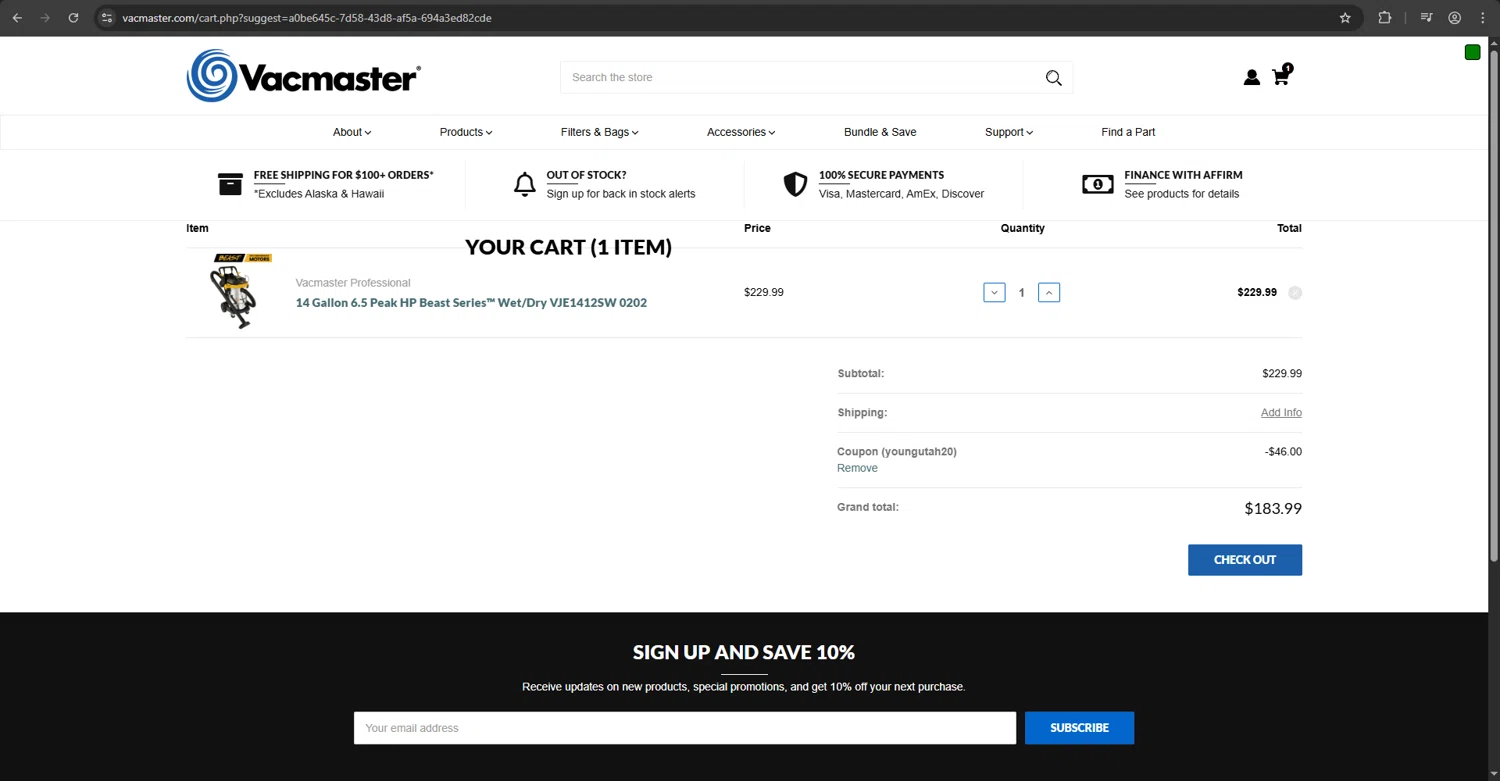Viewport: 1500px width, 781px height.
Task: Click the Vacmaster Professional brand text
Action: 353,283
